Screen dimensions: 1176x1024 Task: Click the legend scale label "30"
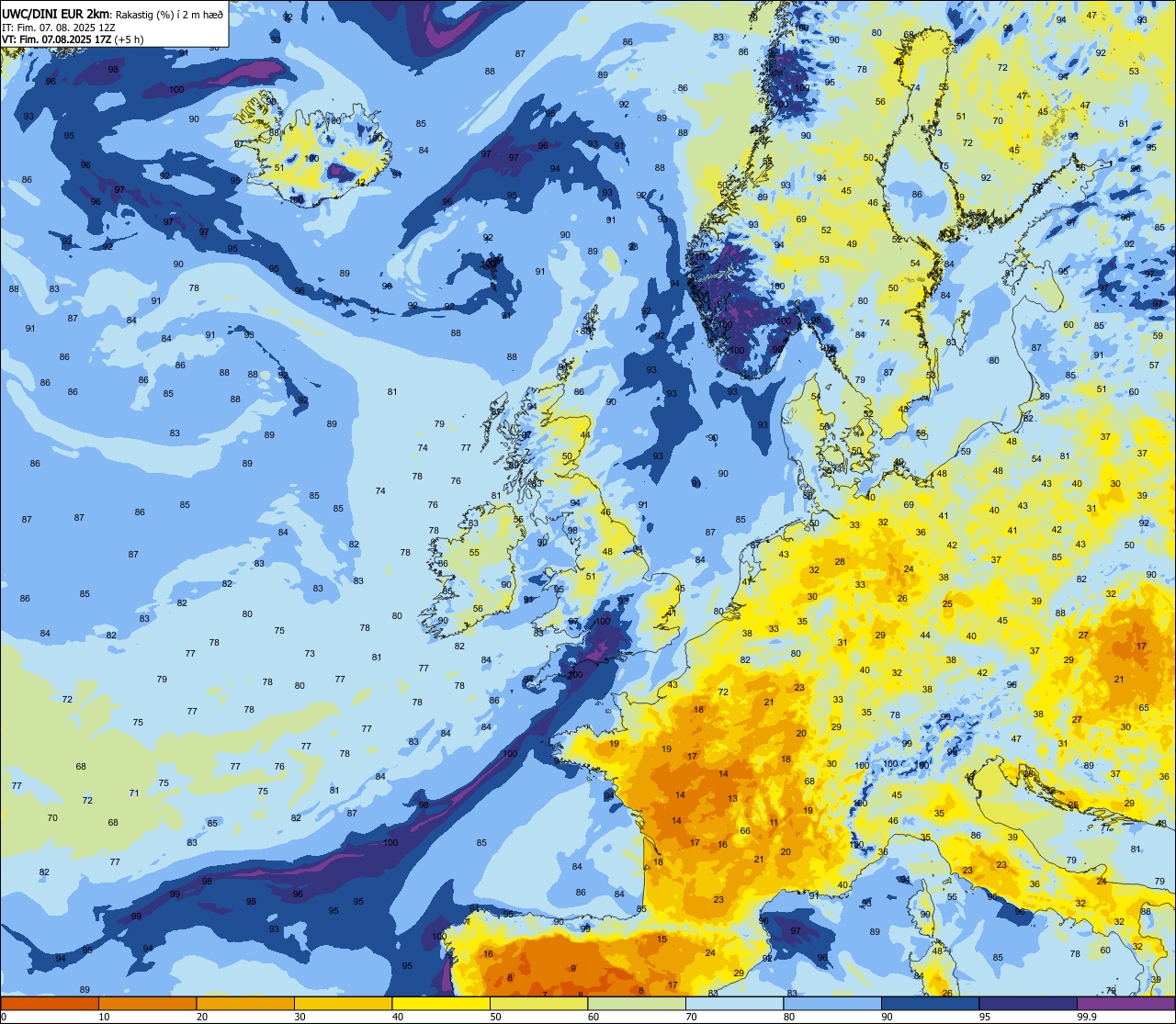300,1017
